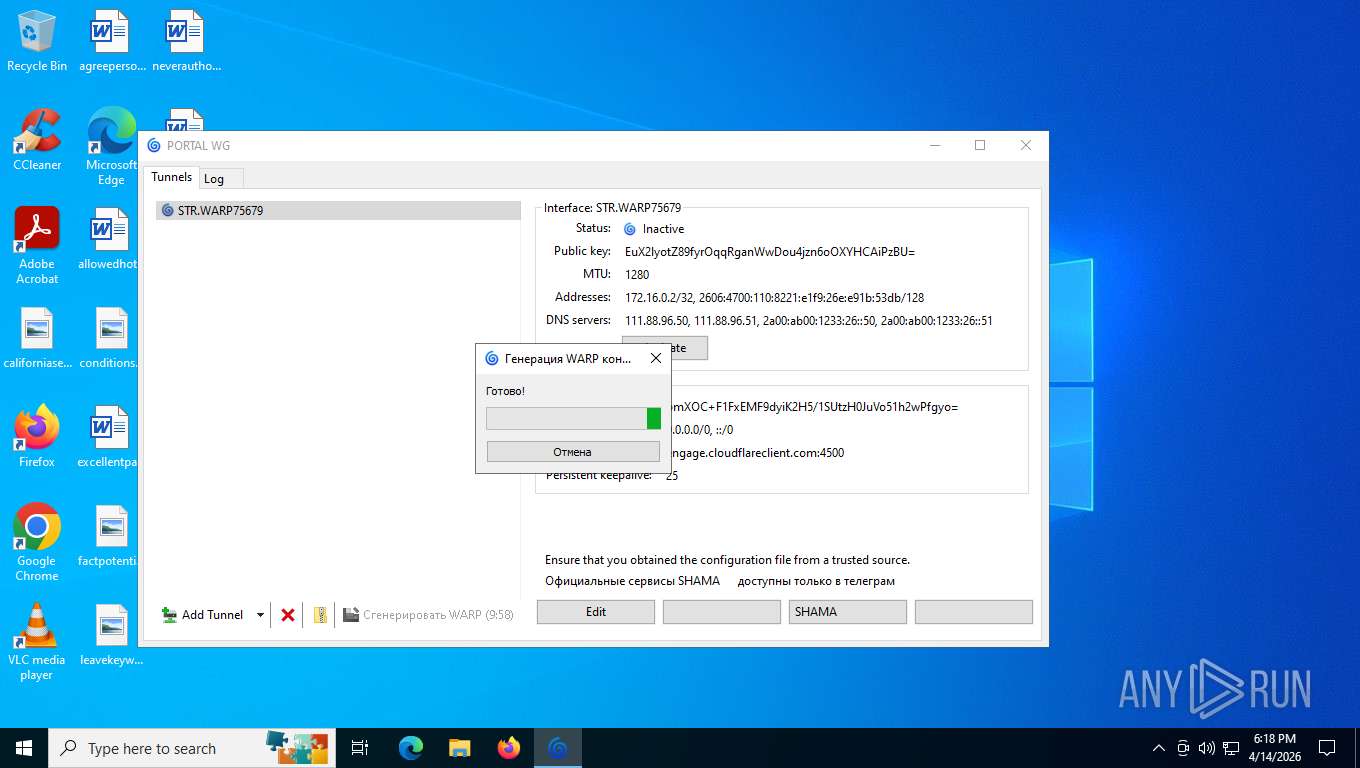1360x768 pixels.
Task: Click the Готово! label in dialog
Action: point(505,391)
